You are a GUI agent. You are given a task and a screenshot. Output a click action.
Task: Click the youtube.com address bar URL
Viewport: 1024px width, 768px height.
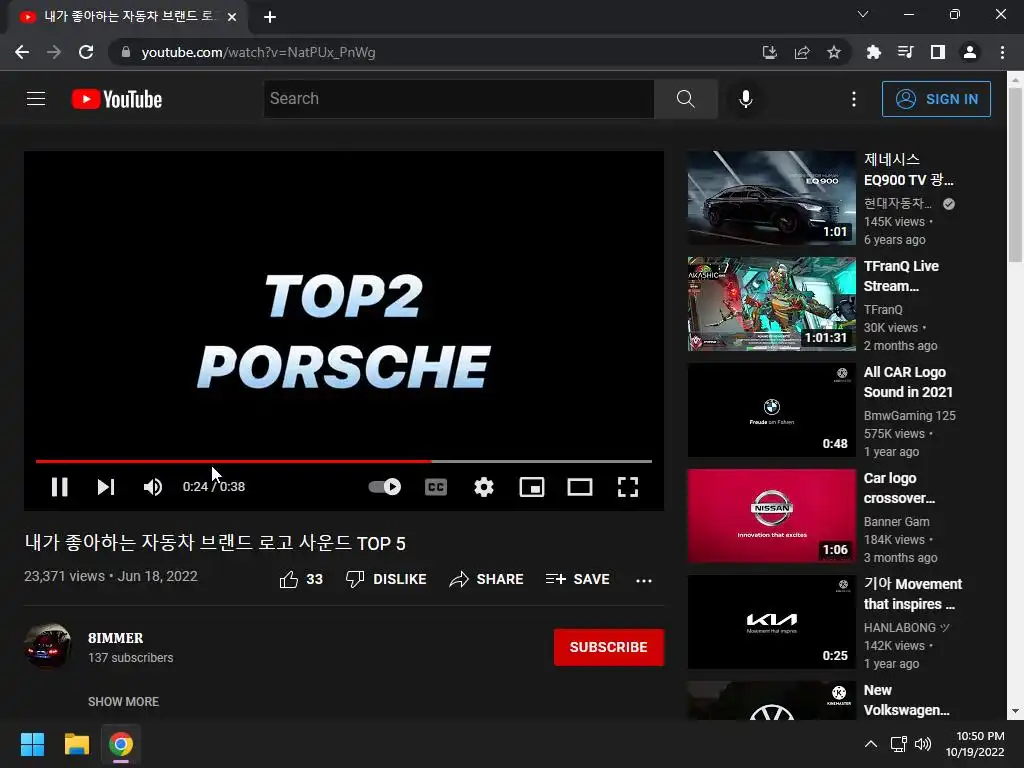click(x=258, y=52)
